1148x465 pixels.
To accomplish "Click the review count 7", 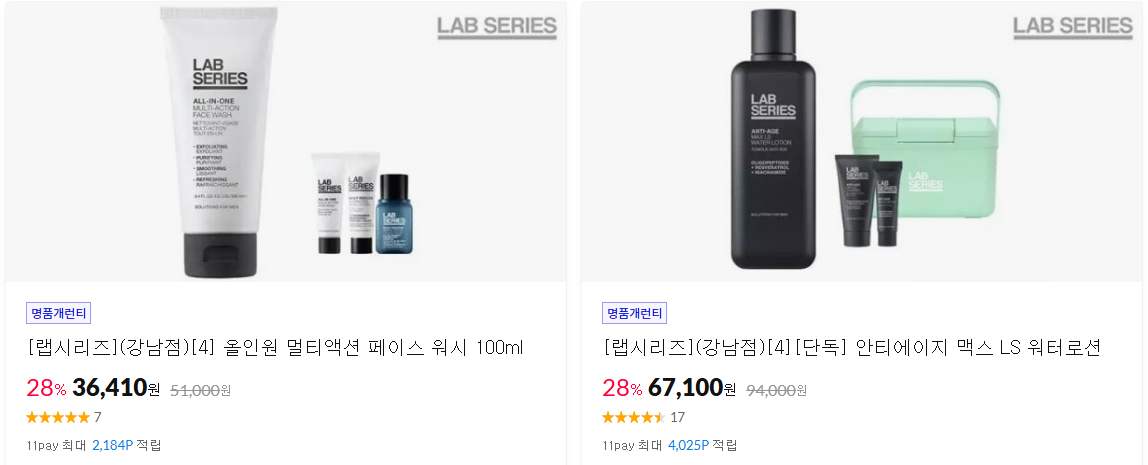I will [x=98, y=417].
